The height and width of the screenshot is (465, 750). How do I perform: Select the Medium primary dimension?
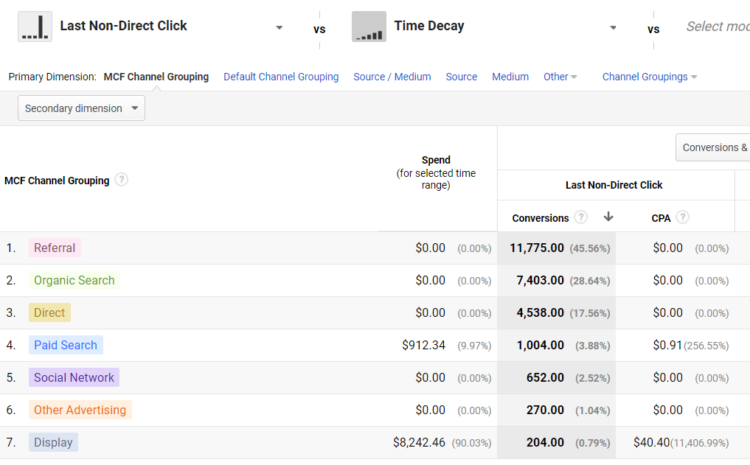pos(510,77)
